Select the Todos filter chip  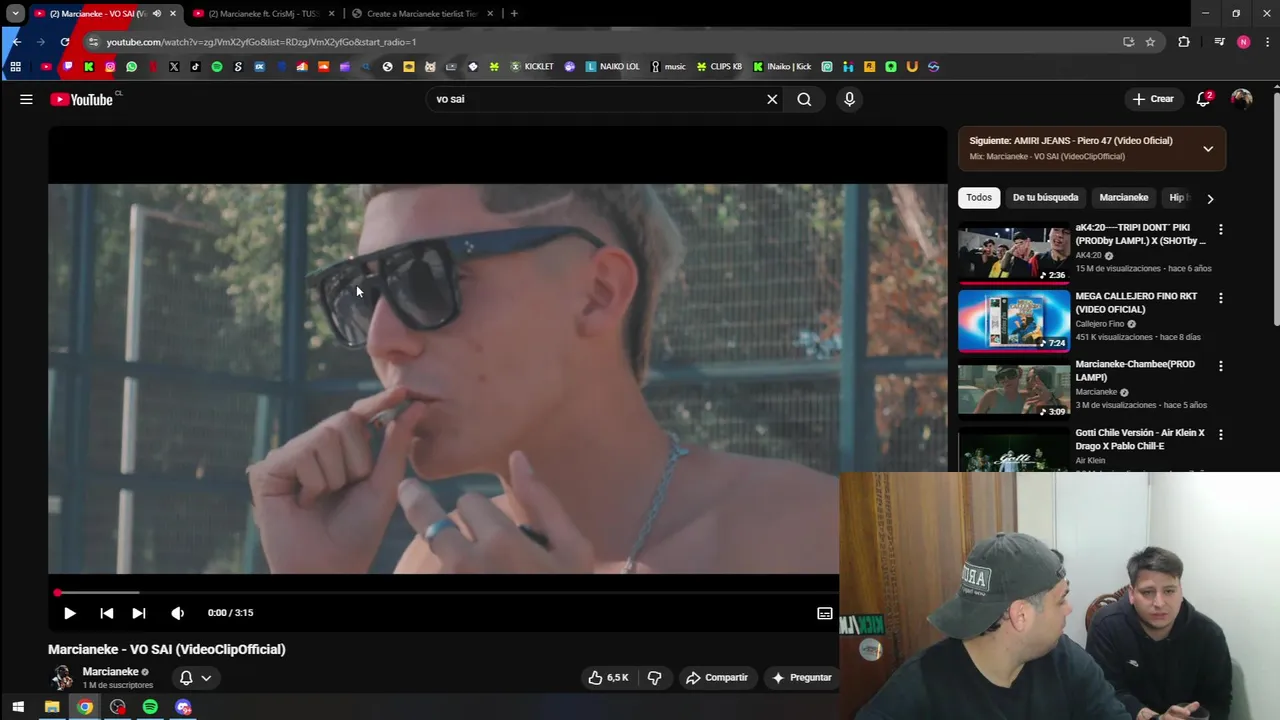click(979, 197)
